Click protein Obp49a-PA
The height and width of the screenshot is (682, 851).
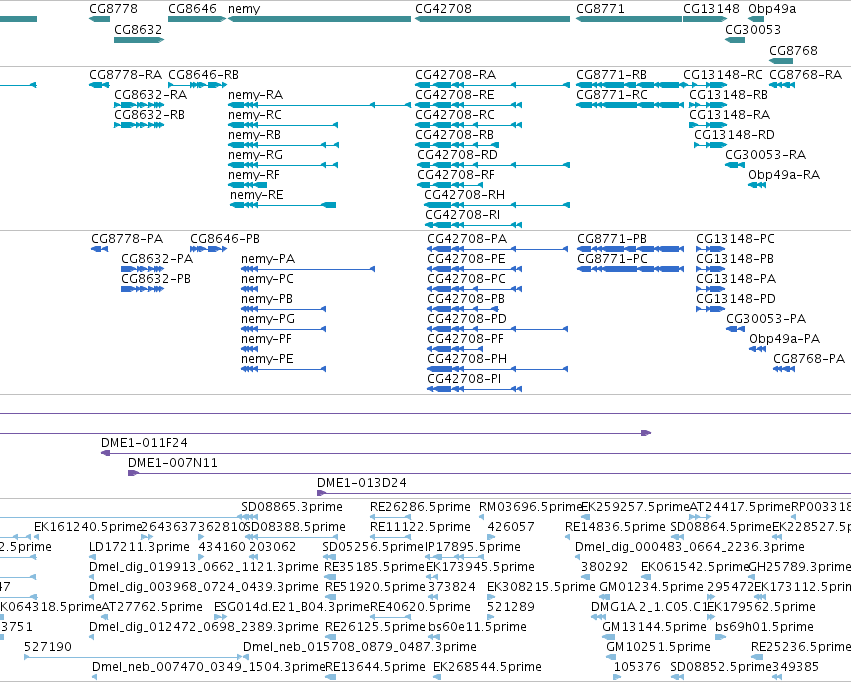[784, 339]
